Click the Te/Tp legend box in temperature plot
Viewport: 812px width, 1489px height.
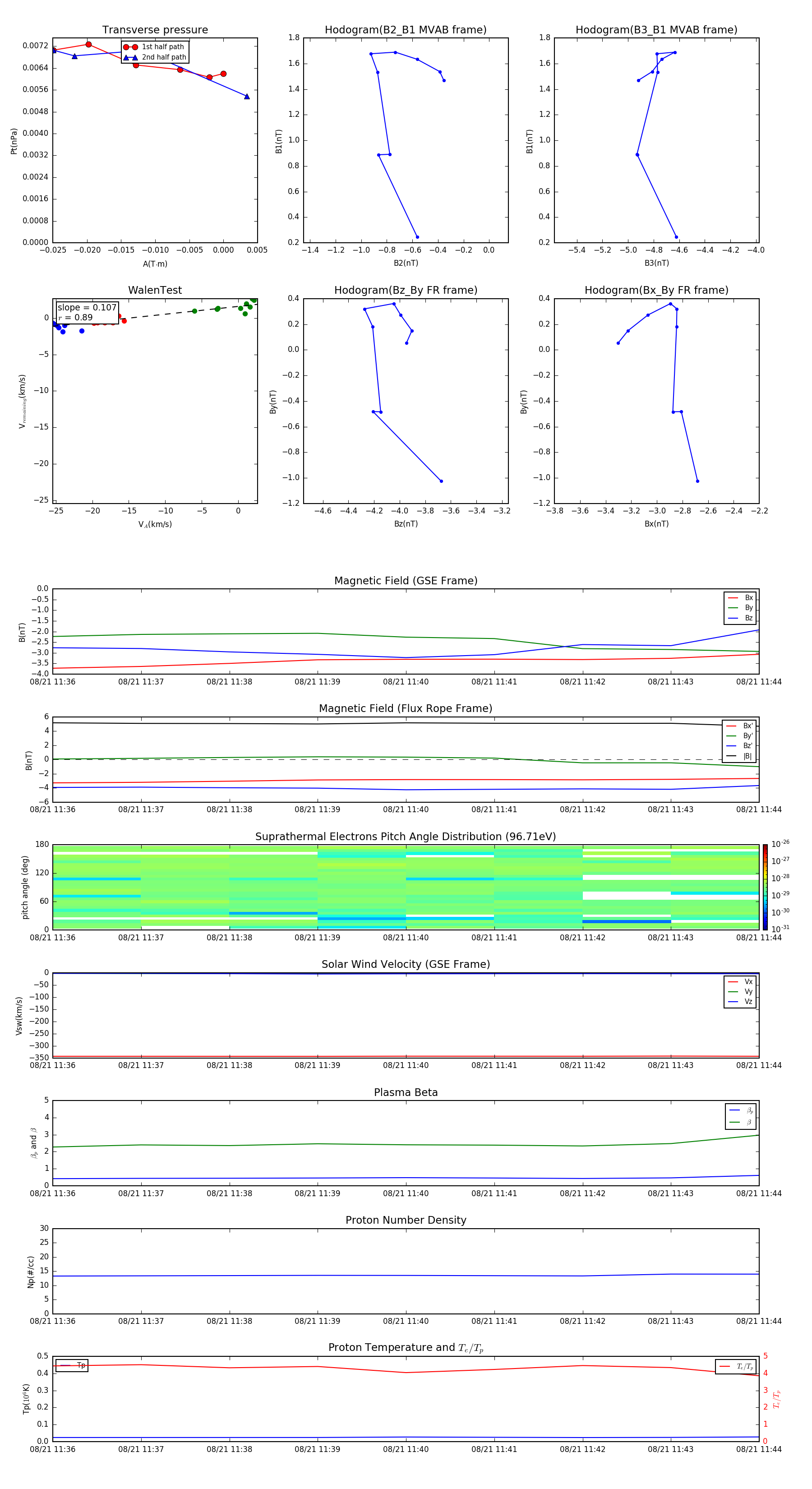point(736,1366)
